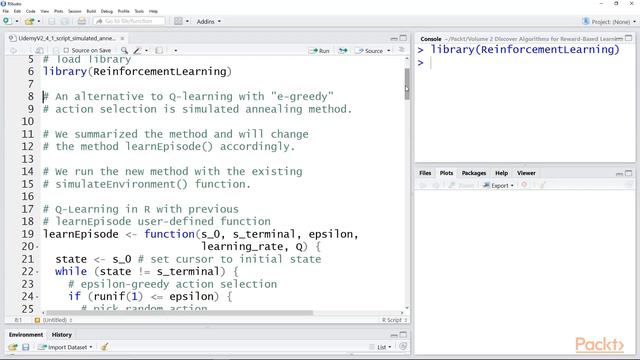Click the go back arrow in editor toolbar

[13, 50]
